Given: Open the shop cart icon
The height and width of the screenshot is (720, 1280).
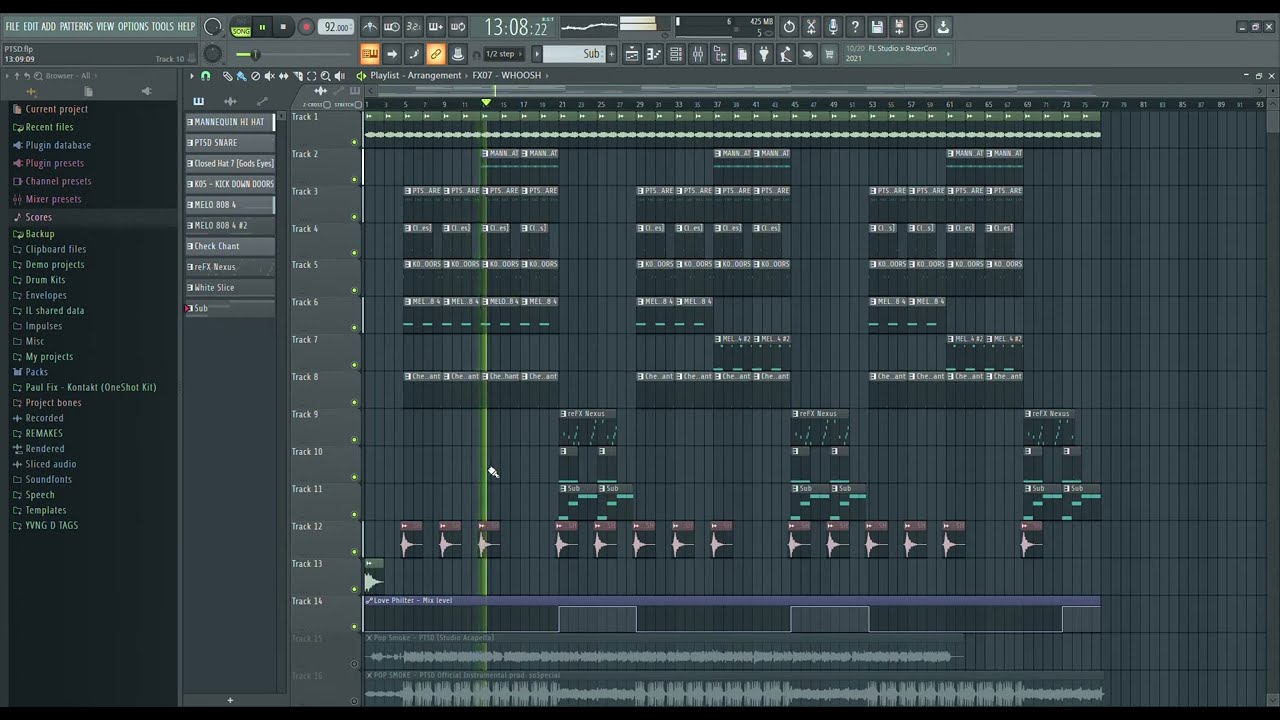Looking at the screenshot, I should [829, 54].
